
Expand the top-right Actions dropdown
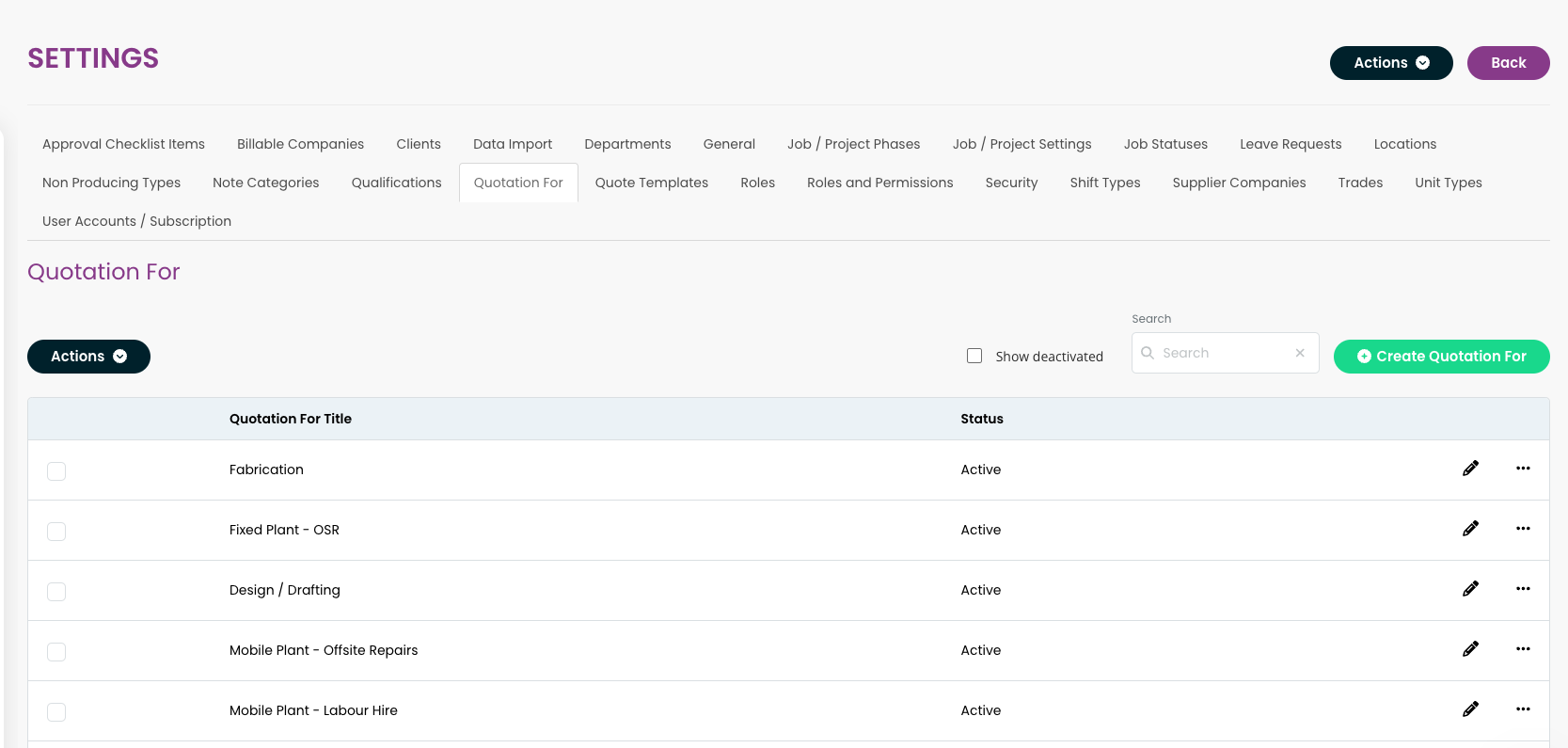1390,63
